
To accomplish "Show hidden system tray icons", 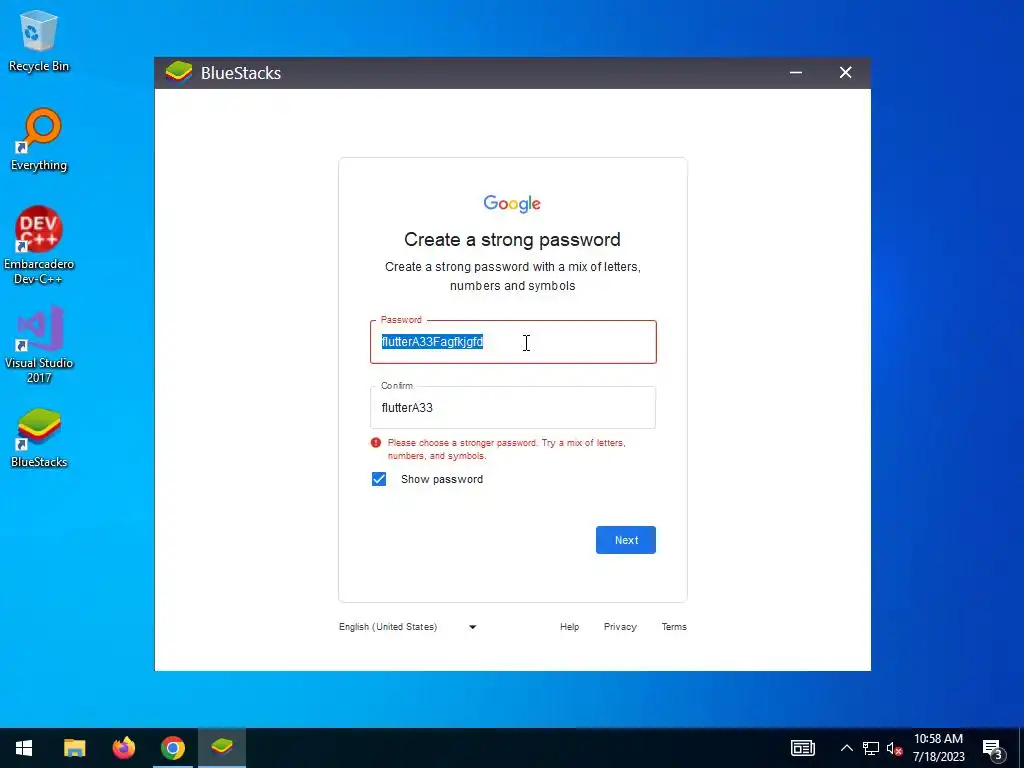I will coord(846,748).
